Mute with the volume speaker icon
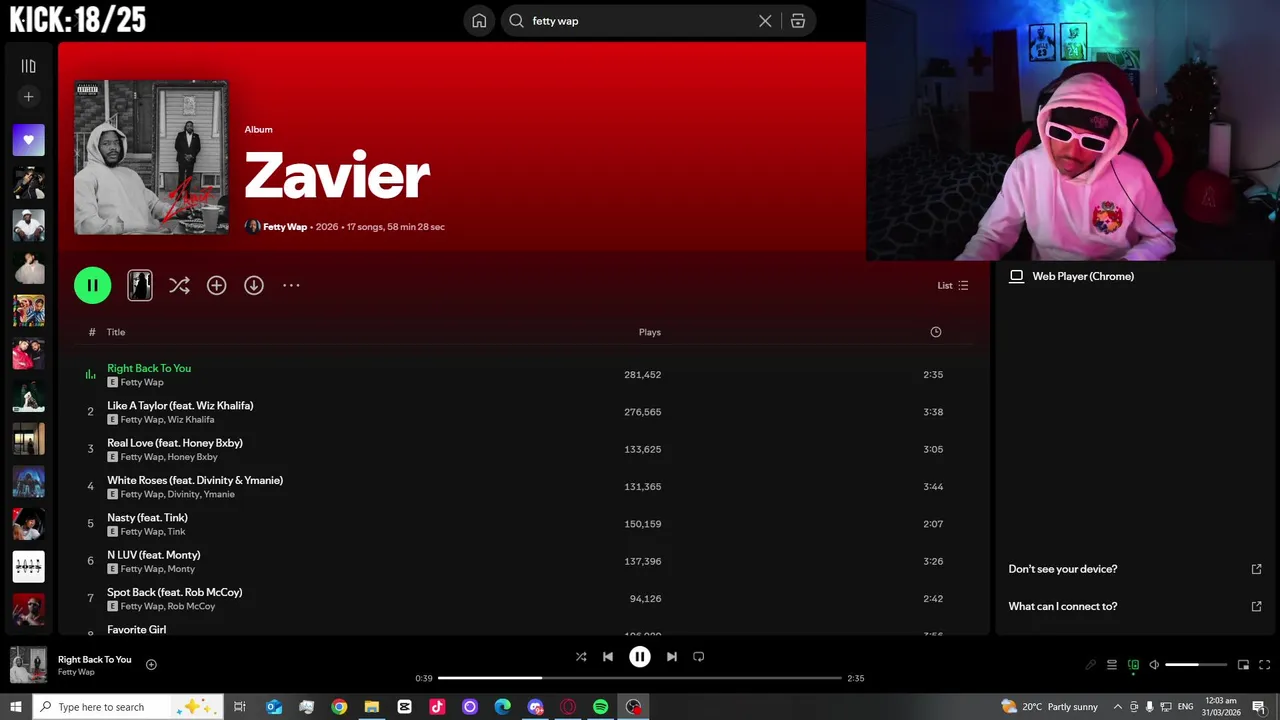 (x=1154, y=665)
